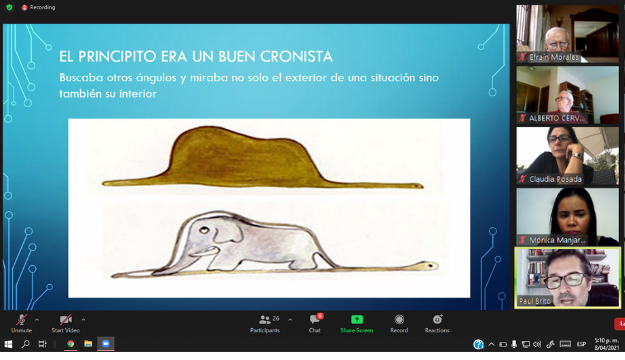Switch the ESP input language indicator
This screenshot has height=360, width=625.
coord(581,344)
